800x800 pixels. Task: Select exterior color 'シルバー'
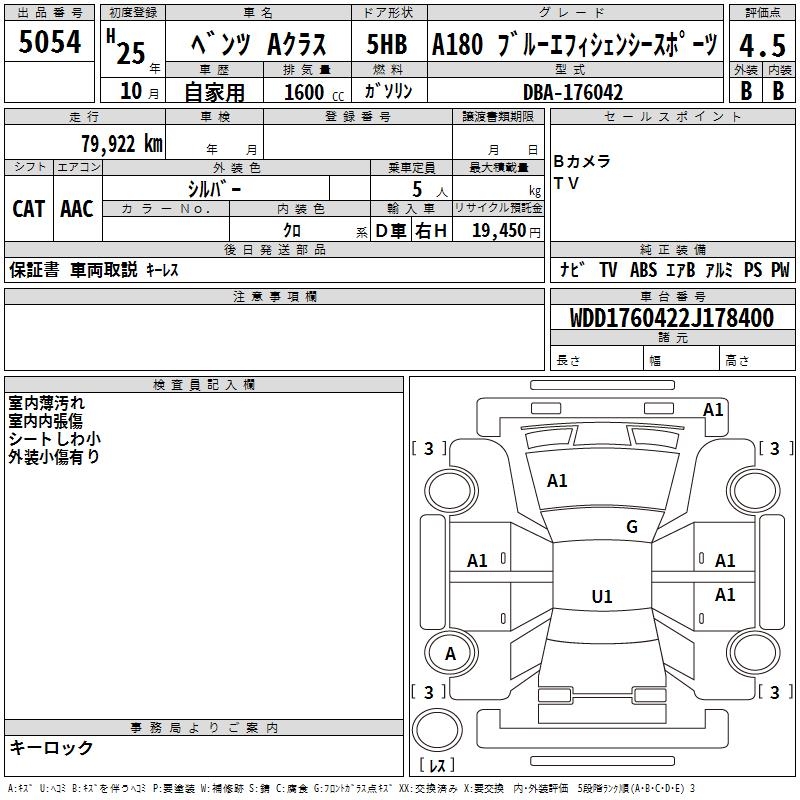(214, 189)
